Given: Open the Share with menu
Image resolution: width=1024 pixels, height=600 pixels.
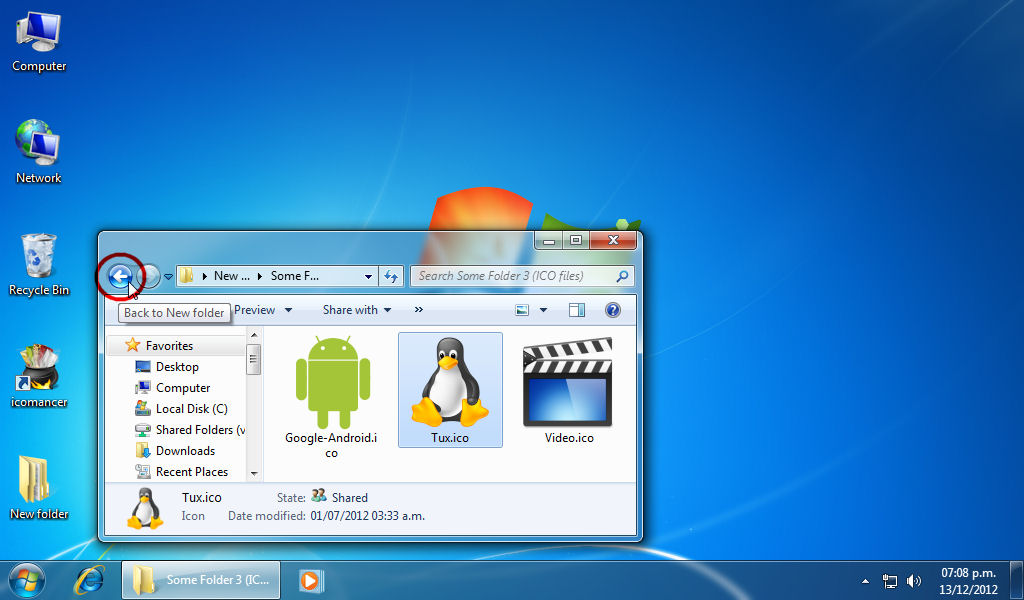Looking at the screenshot, I should tap(357, 310).
